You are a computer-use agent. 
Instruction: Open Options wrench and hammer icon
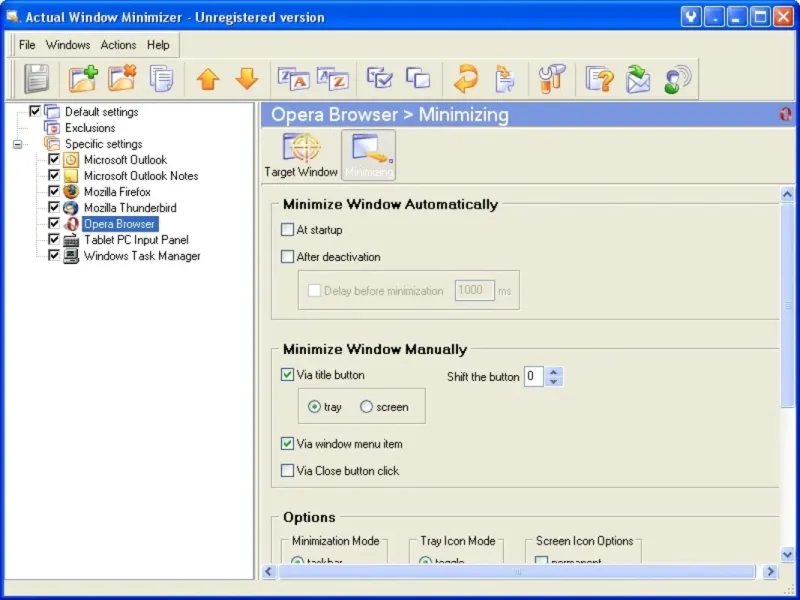pyautogui.click(x=552, y=79)
